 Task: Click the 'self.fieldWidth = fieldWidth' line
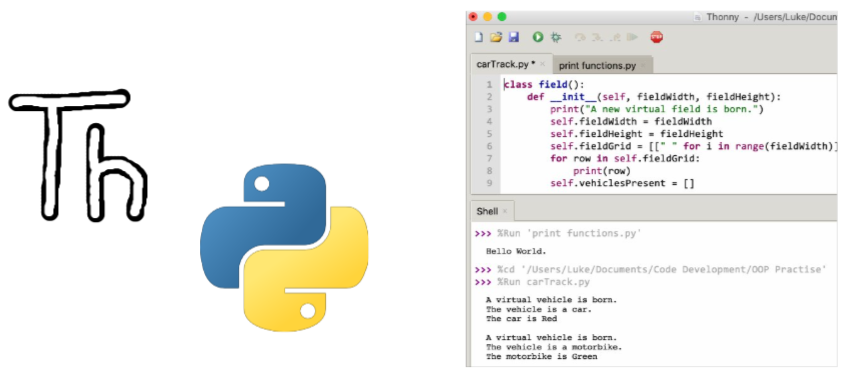pyautogui.click(x=631, y=121)
